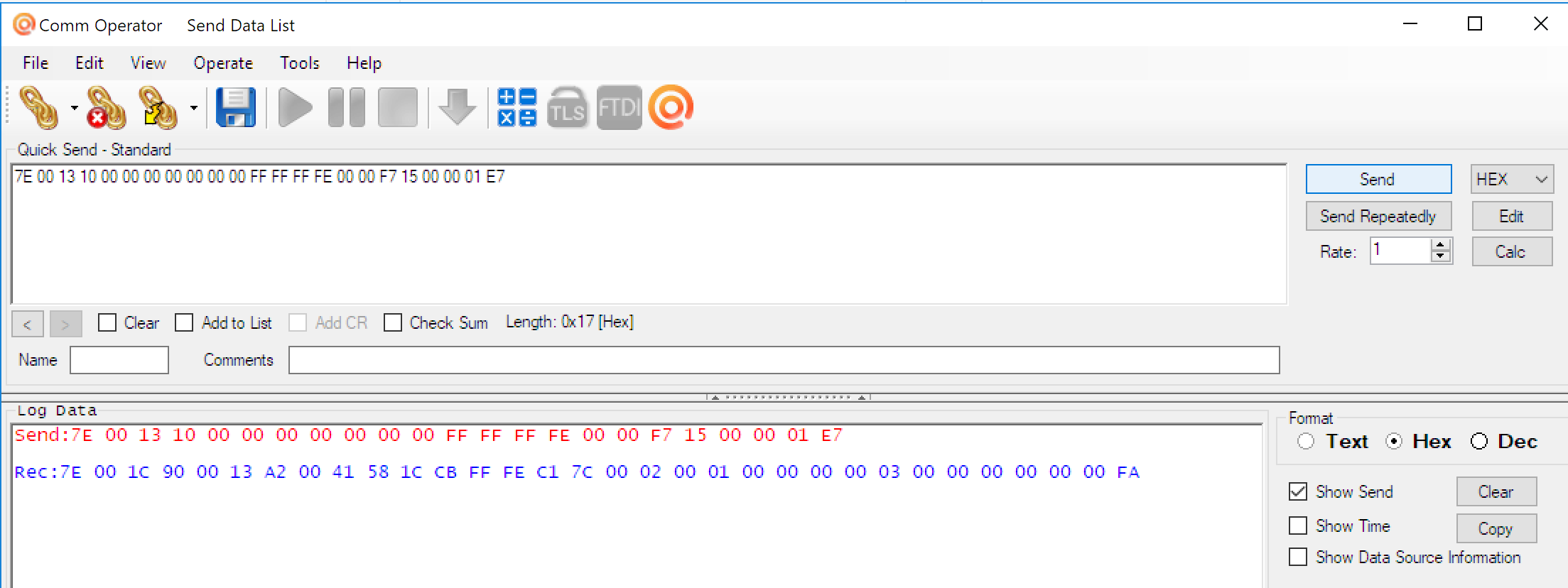Click the Send Repeatedly button
Viewport: 1568px width, 588px height.
click(x=1378, y=216)
